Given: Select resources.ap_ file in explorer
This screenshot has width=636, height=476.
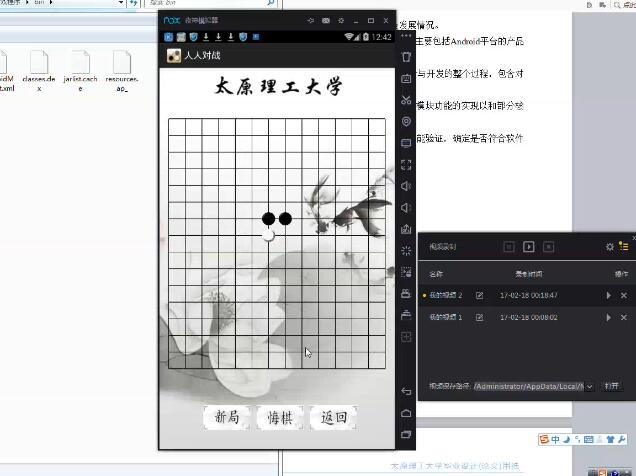Looking at the screenshot, I should pos(122,71).
